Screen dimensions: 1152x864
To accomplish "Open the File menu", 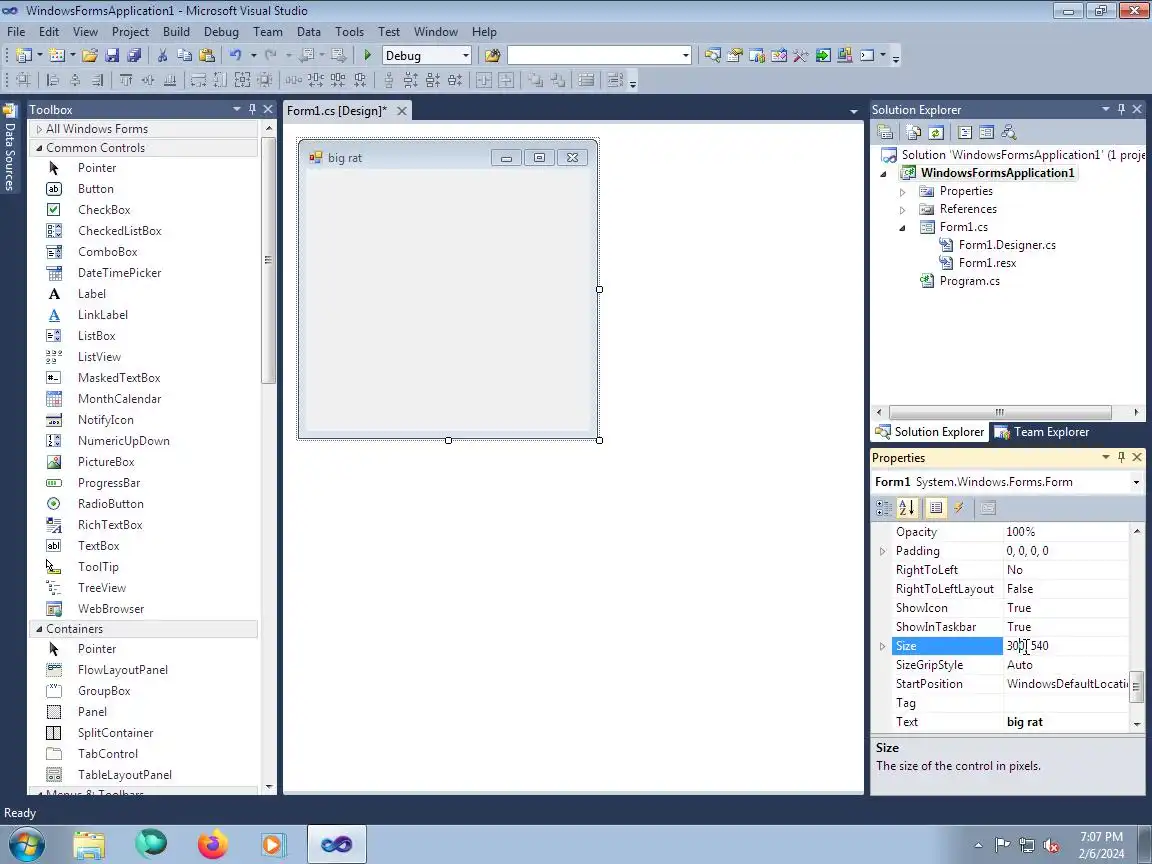I will pos(16,32).
